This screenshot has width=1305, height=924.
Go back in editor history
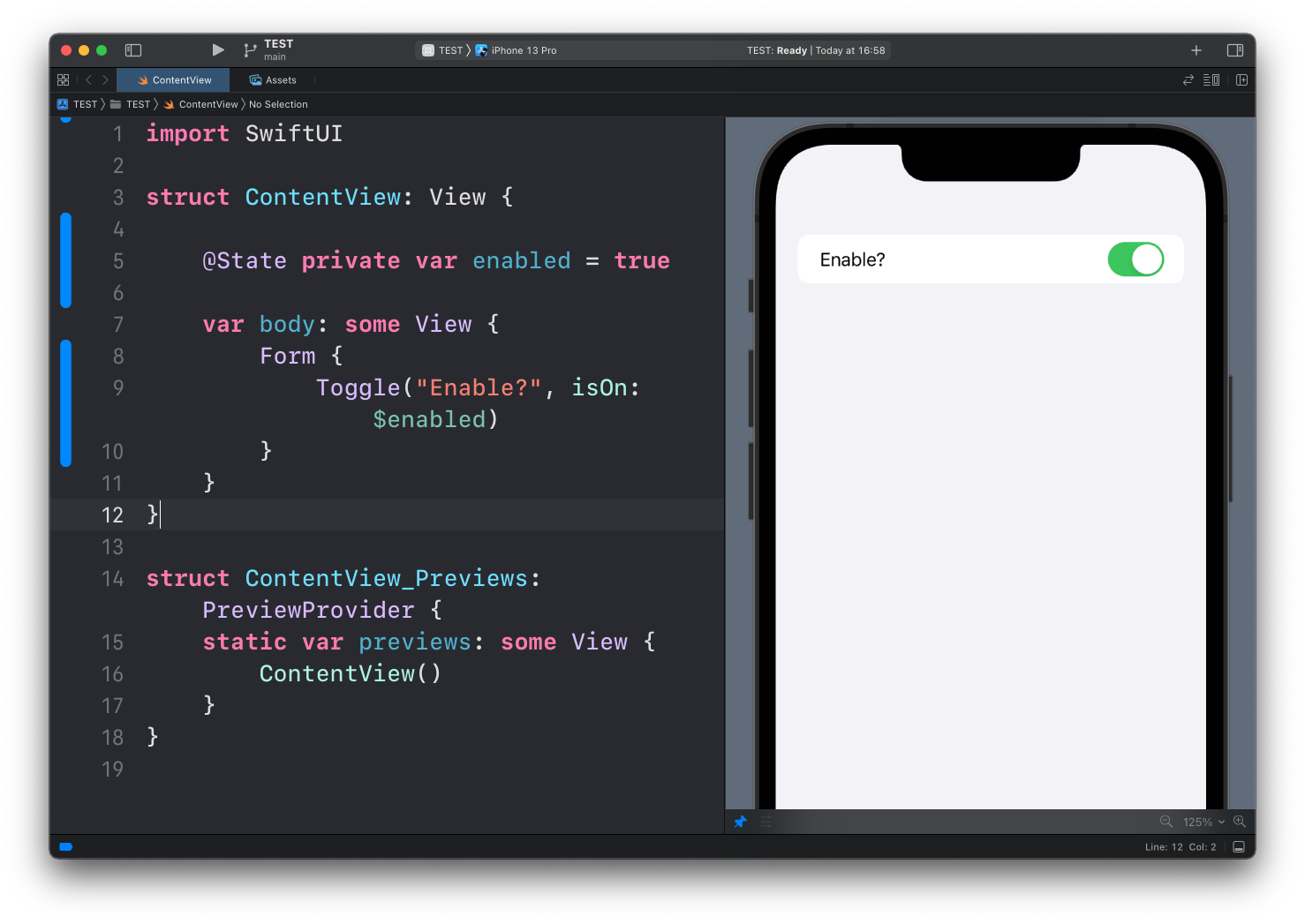88,80
